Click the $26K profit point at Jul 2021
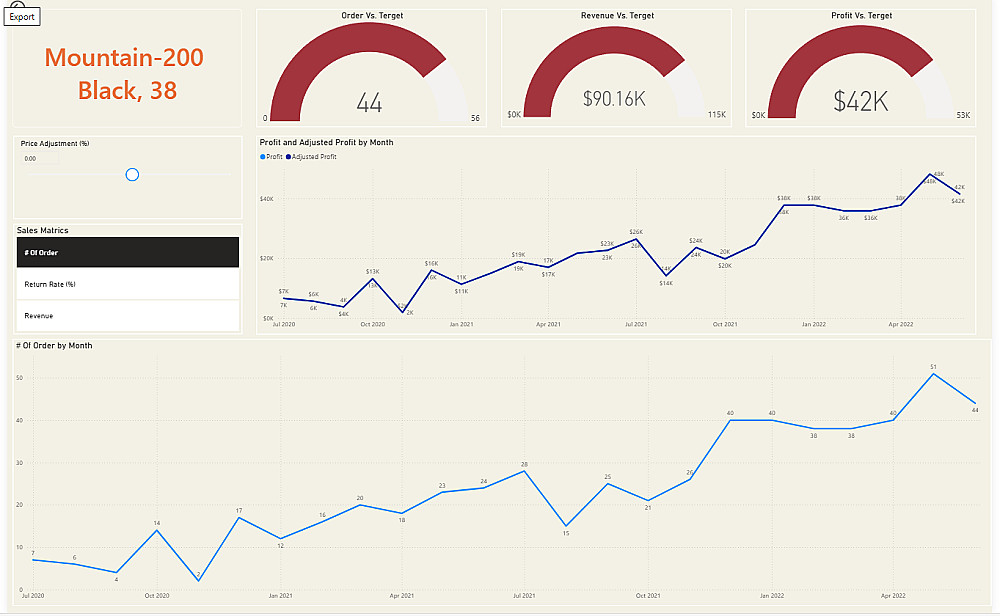 [x=636, y=239]
